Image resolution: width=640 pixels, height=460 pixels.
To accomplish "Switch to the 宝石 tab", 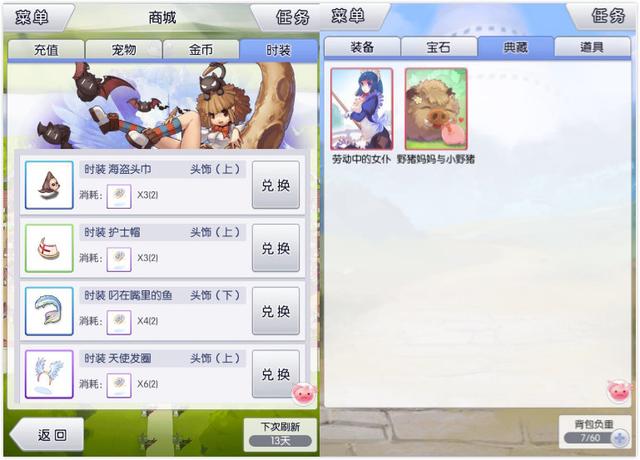I will (439, 47).
